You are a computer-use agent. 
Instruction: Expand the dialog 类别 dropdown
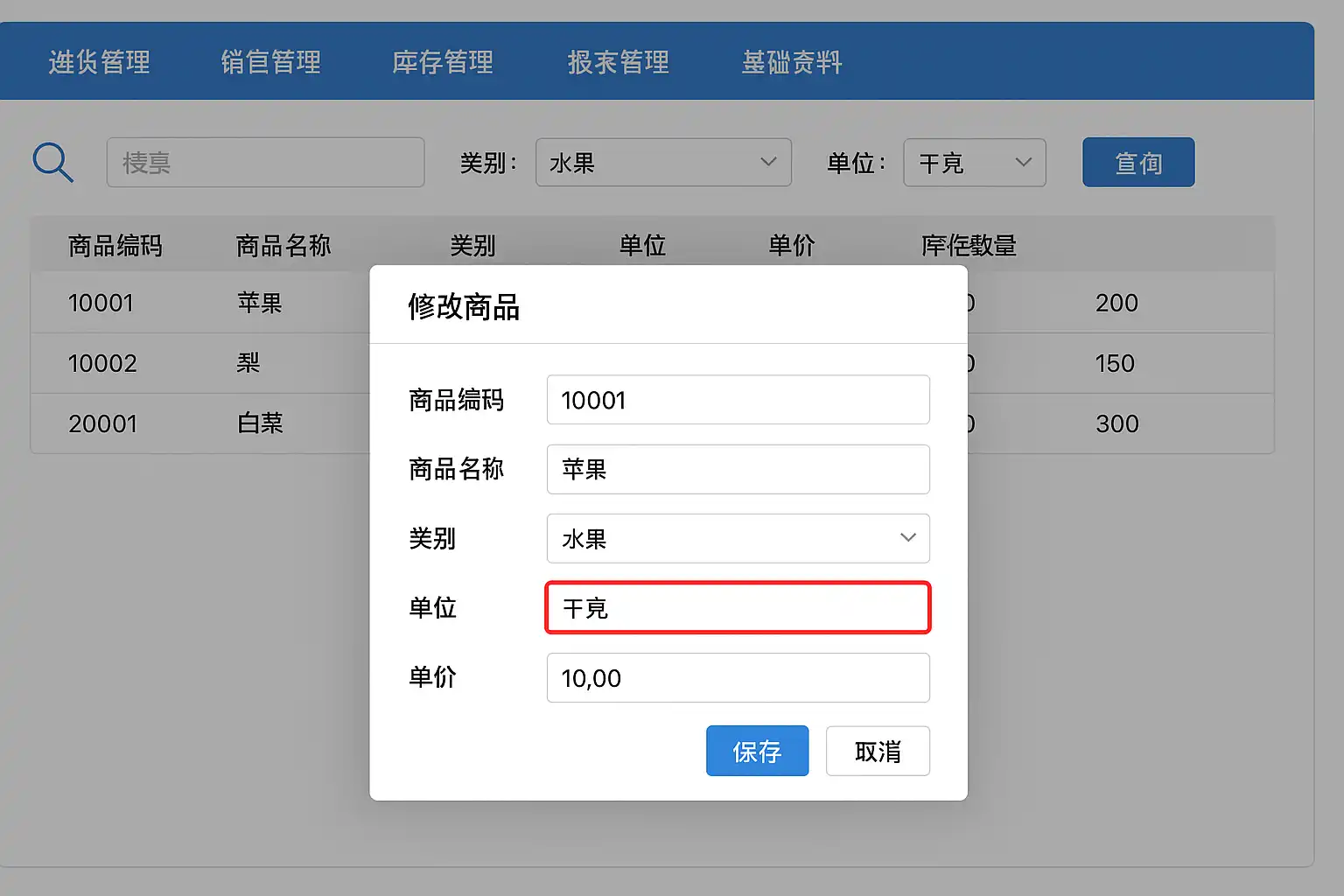click(x=738, y=538)
